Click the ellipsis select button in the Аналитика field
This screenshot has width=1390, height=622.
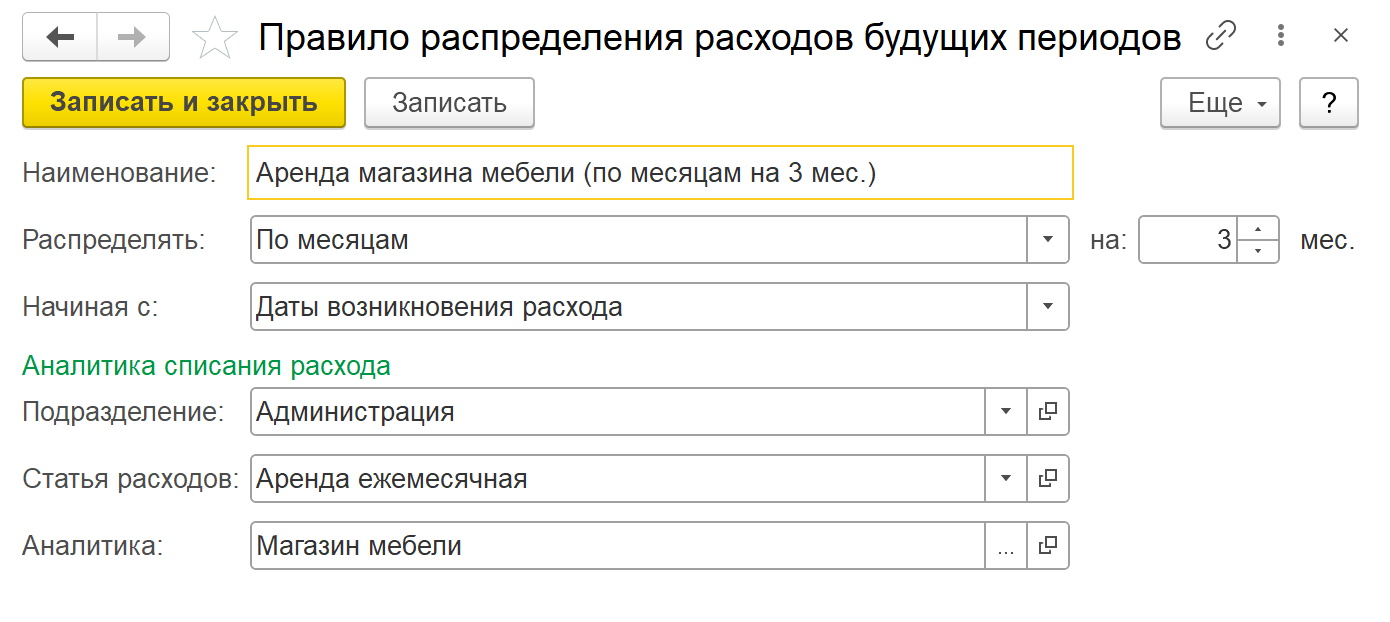(1006, 546)
